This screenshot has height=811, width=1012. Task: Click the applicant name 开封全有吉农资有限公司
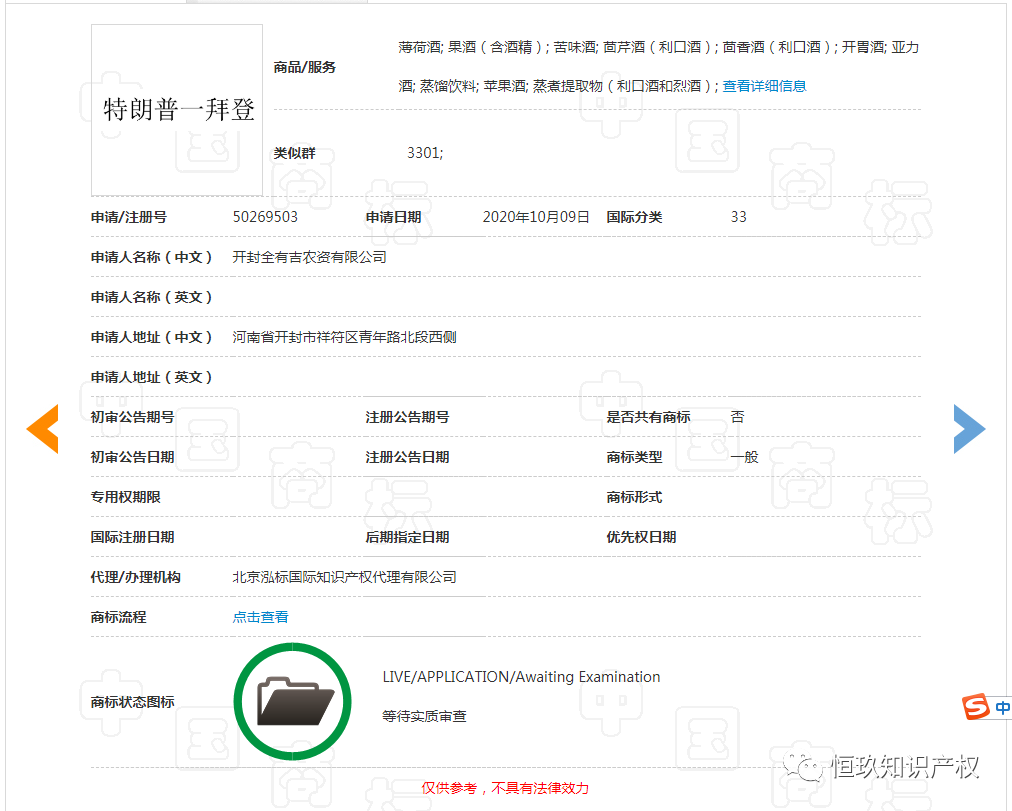[x=309, y=257]
